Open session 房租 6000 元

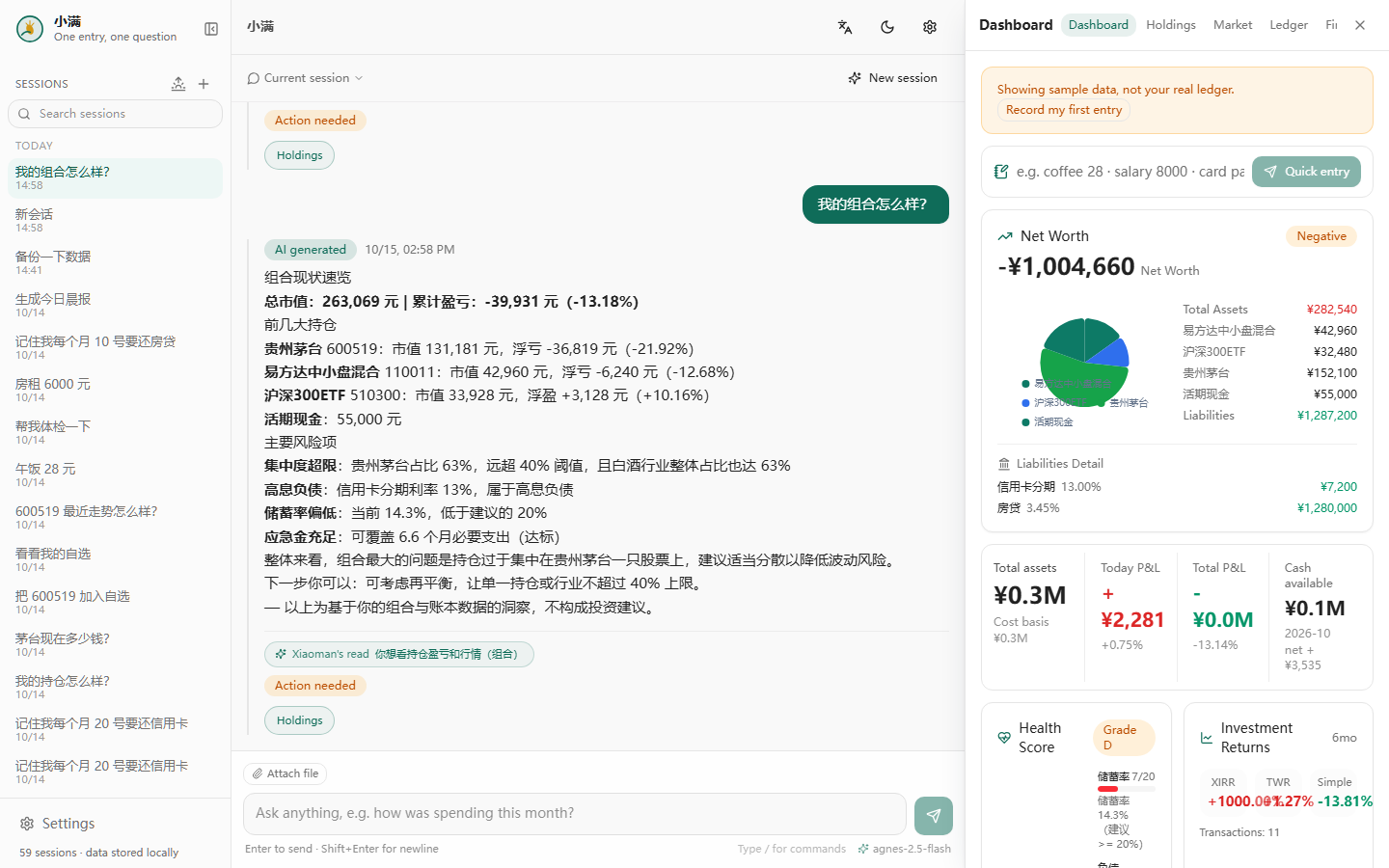tap(116, 390)
